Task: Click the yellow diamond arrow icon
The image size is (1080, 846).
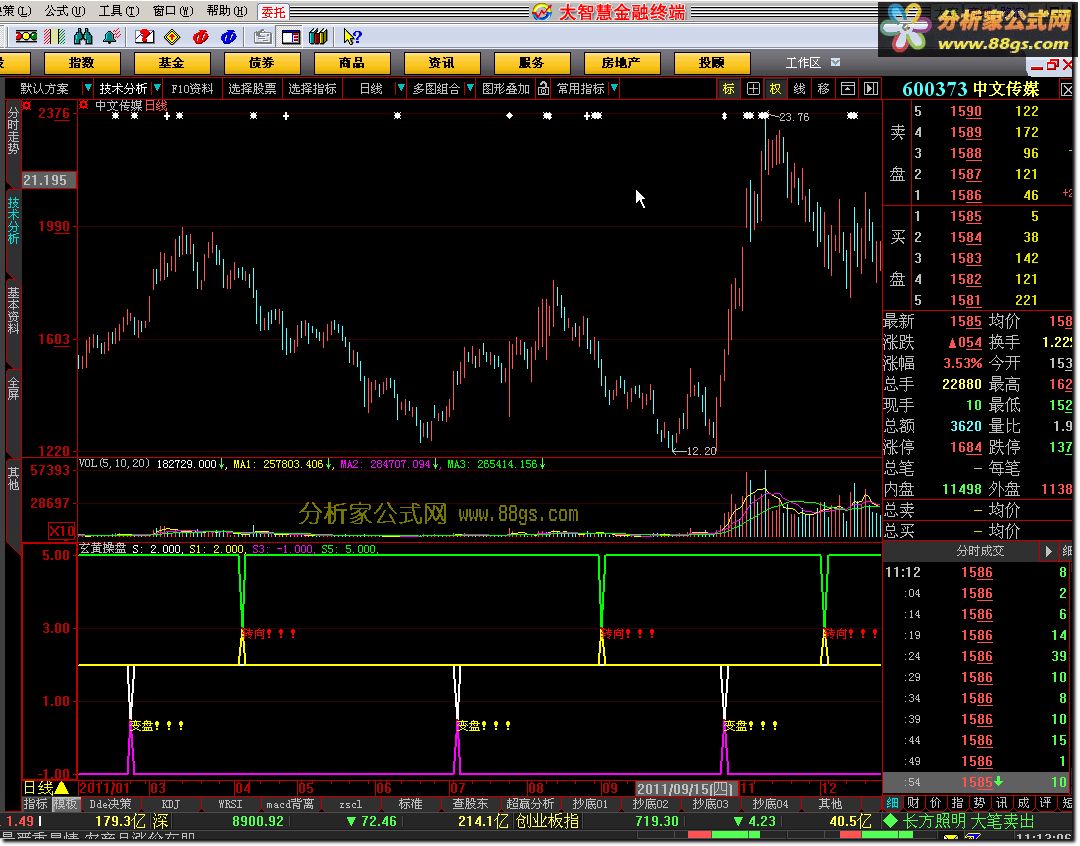Action: (172, 37)
